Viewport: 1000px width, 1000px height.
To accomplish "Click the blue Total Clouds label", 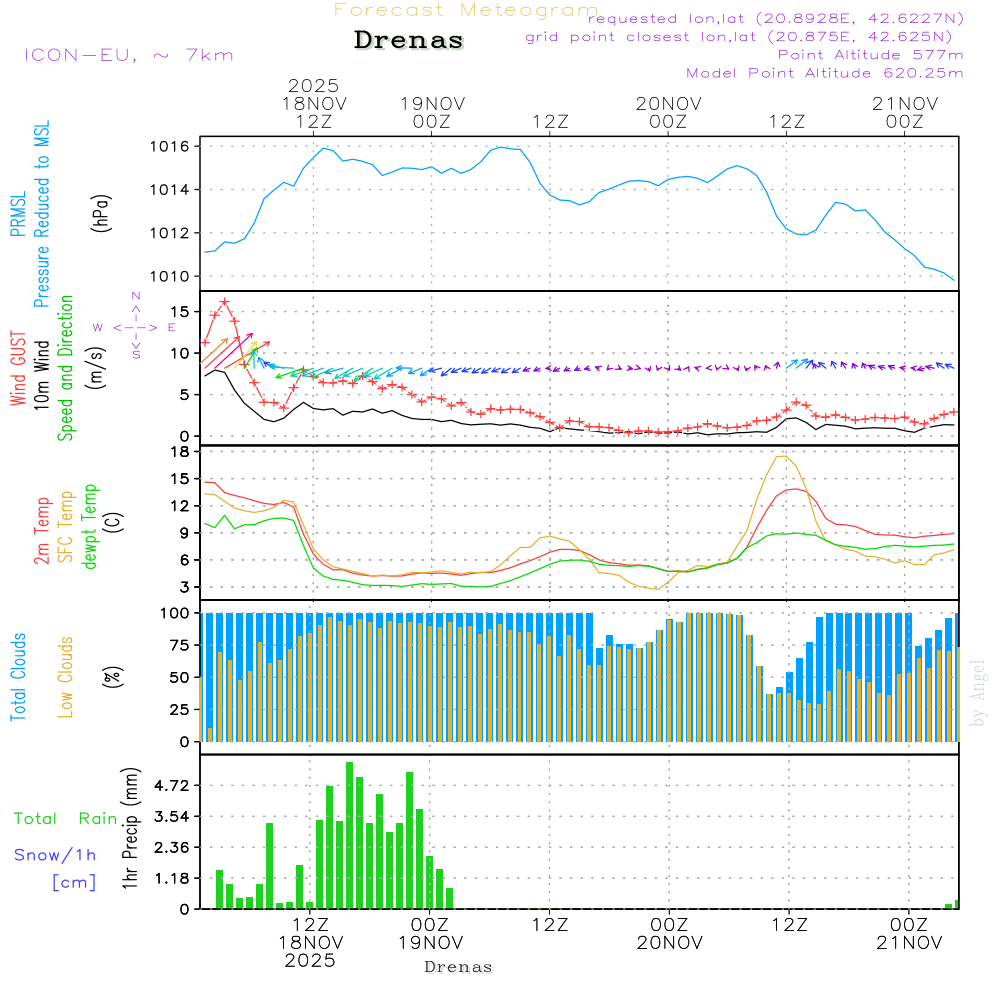I will (17, 677).
